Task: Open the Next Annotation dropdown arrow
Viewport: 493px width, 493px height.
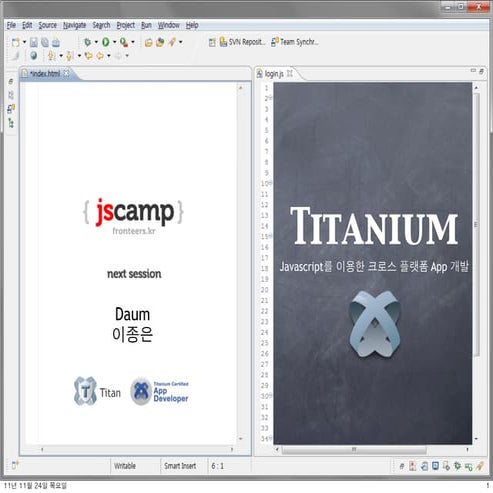Action: [61, 56]
